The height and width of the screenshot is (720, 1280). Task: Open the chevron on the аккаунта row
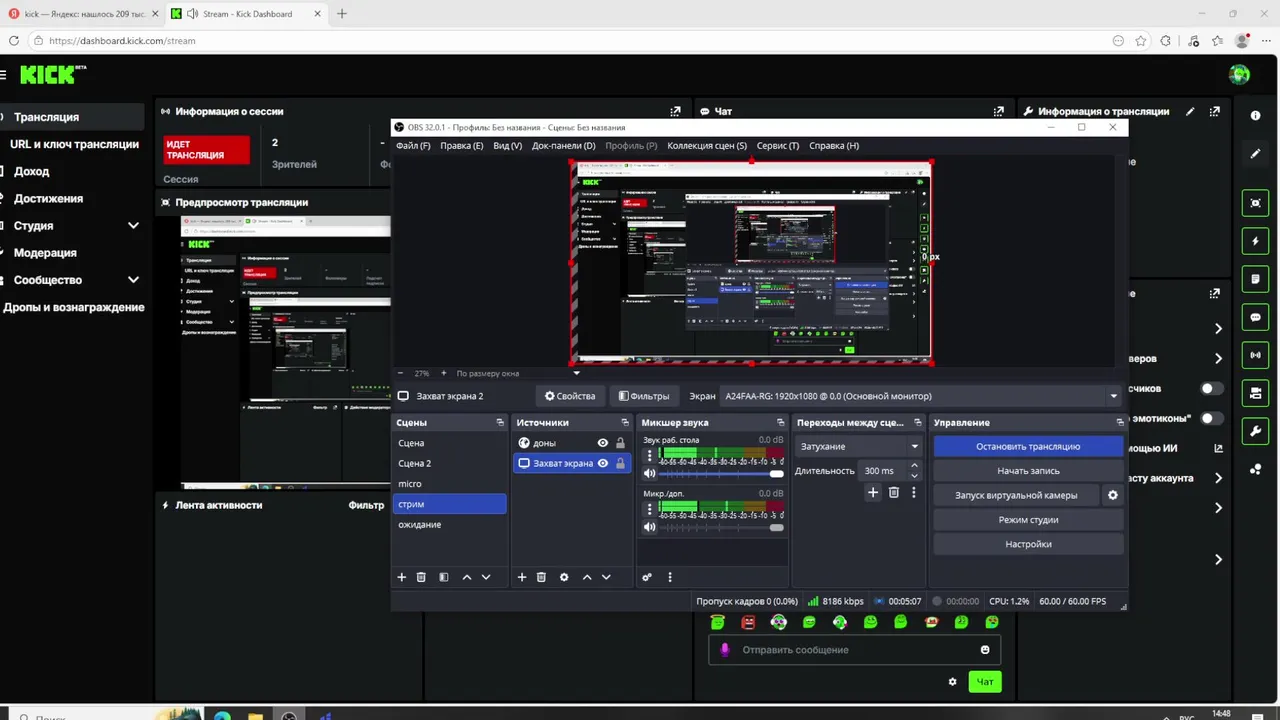coord(1218,478)
